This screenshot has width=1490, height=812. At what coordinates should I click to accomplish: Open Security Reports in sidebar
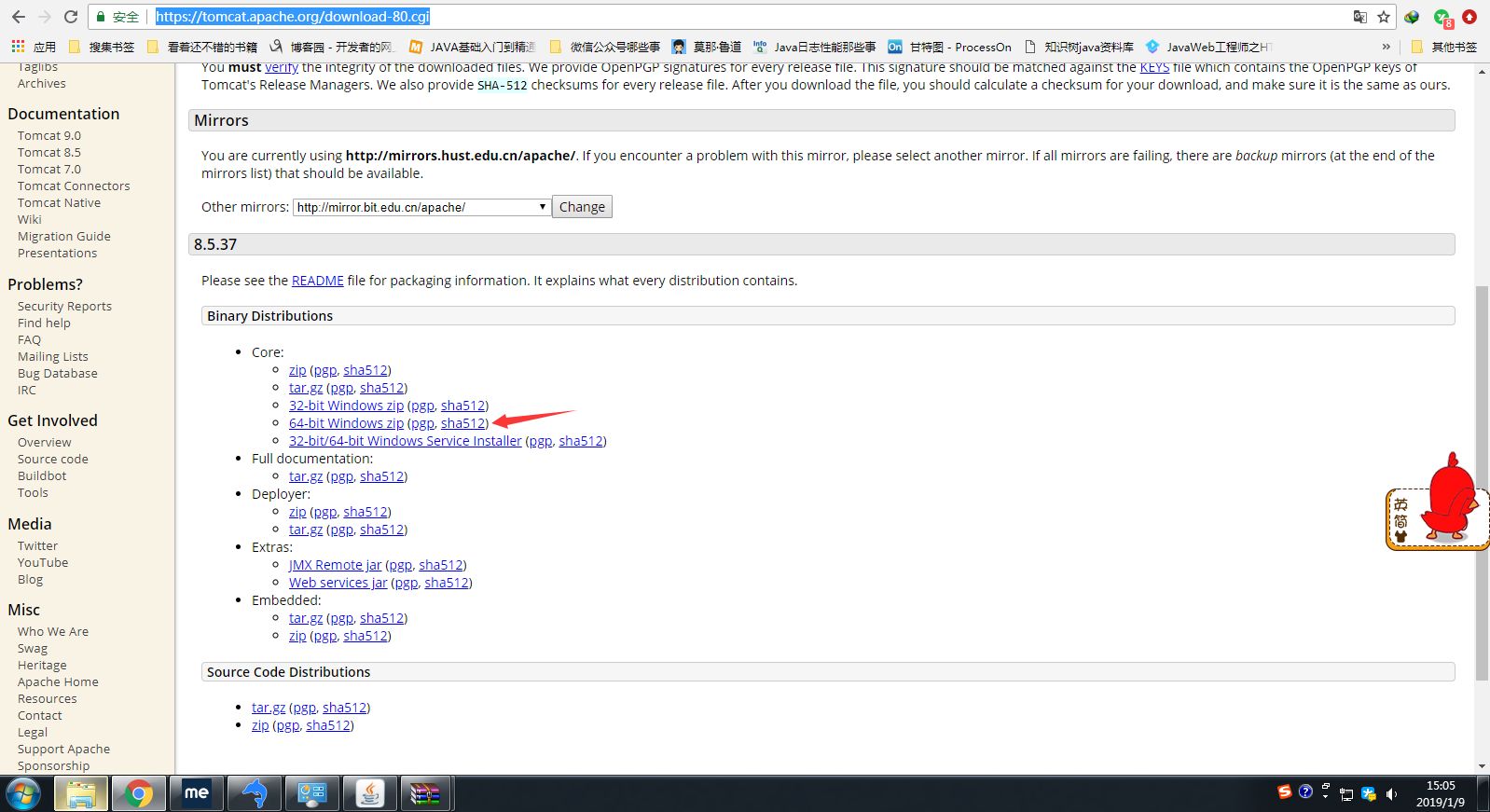[64, 307]
